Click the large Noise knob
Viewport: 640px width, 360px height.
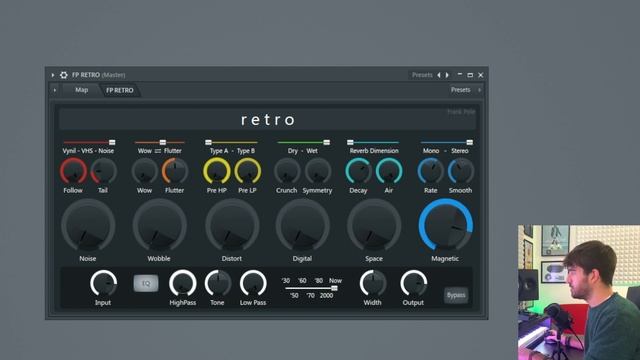tap(88, 225)
